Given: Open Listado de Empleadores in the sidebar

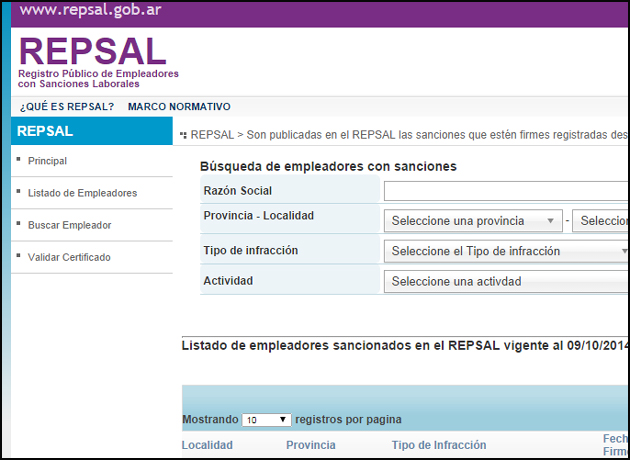Looking at the screenshot, I should tap(82, 193).
